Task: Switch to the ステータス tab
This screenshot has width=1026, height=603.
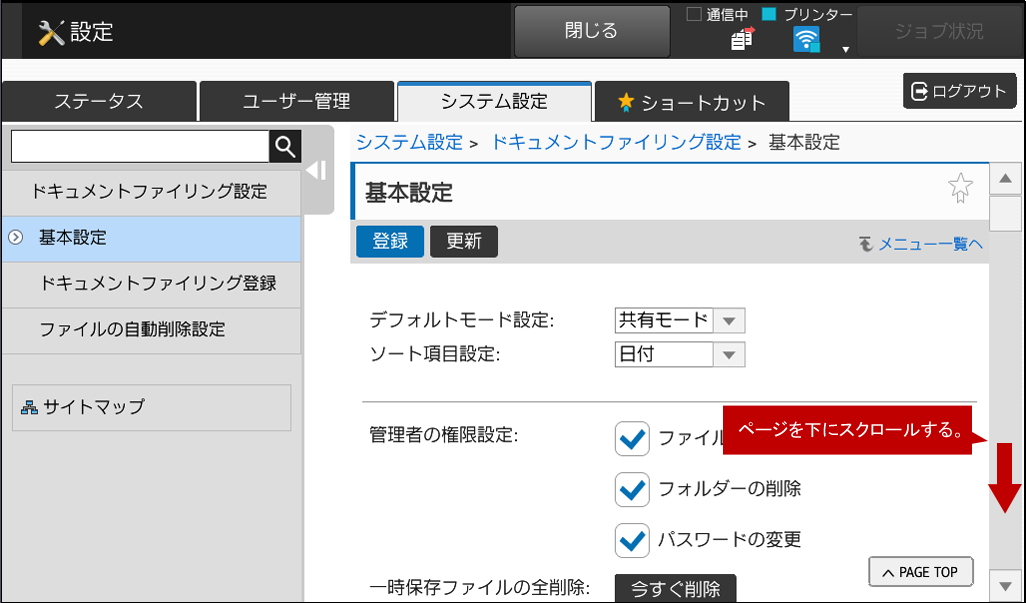Action: pyautogui.click(x=99, y=101)
